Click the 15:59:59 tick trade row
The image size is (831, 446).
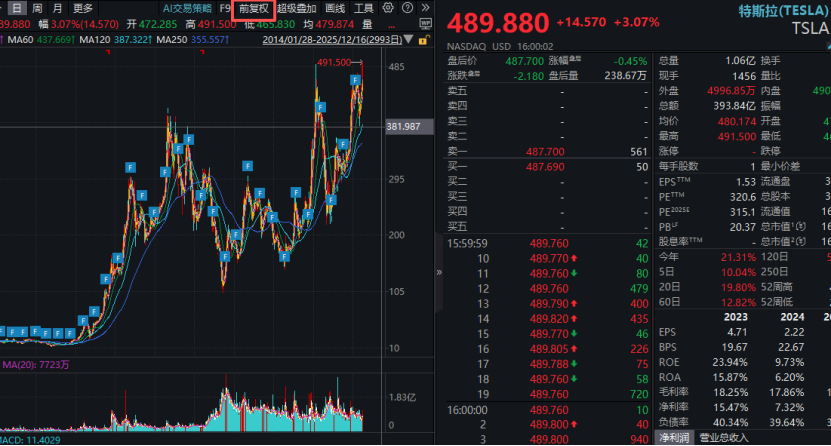point(547,244)
